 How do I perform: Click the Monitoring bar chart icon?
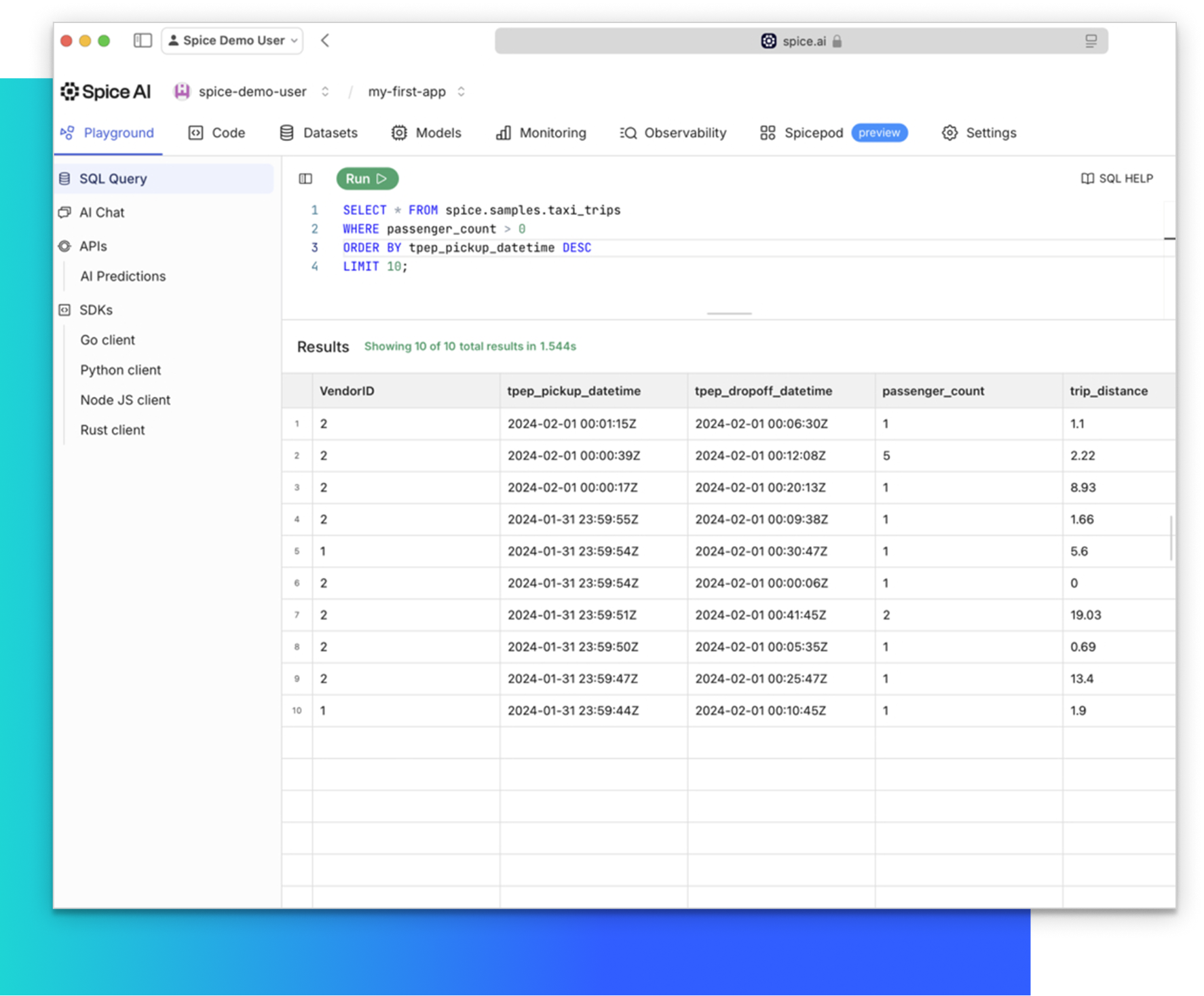(503, 133)
